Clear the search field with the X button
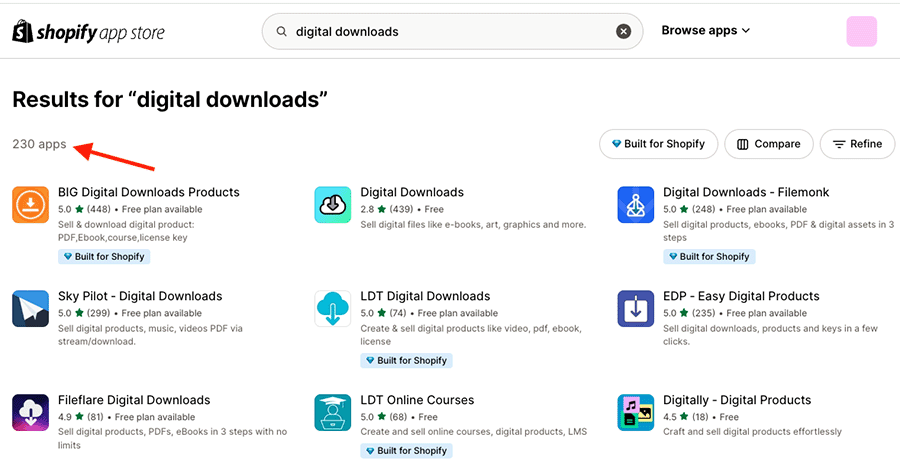This screenshot has width=900, height=476. (624, 32)
